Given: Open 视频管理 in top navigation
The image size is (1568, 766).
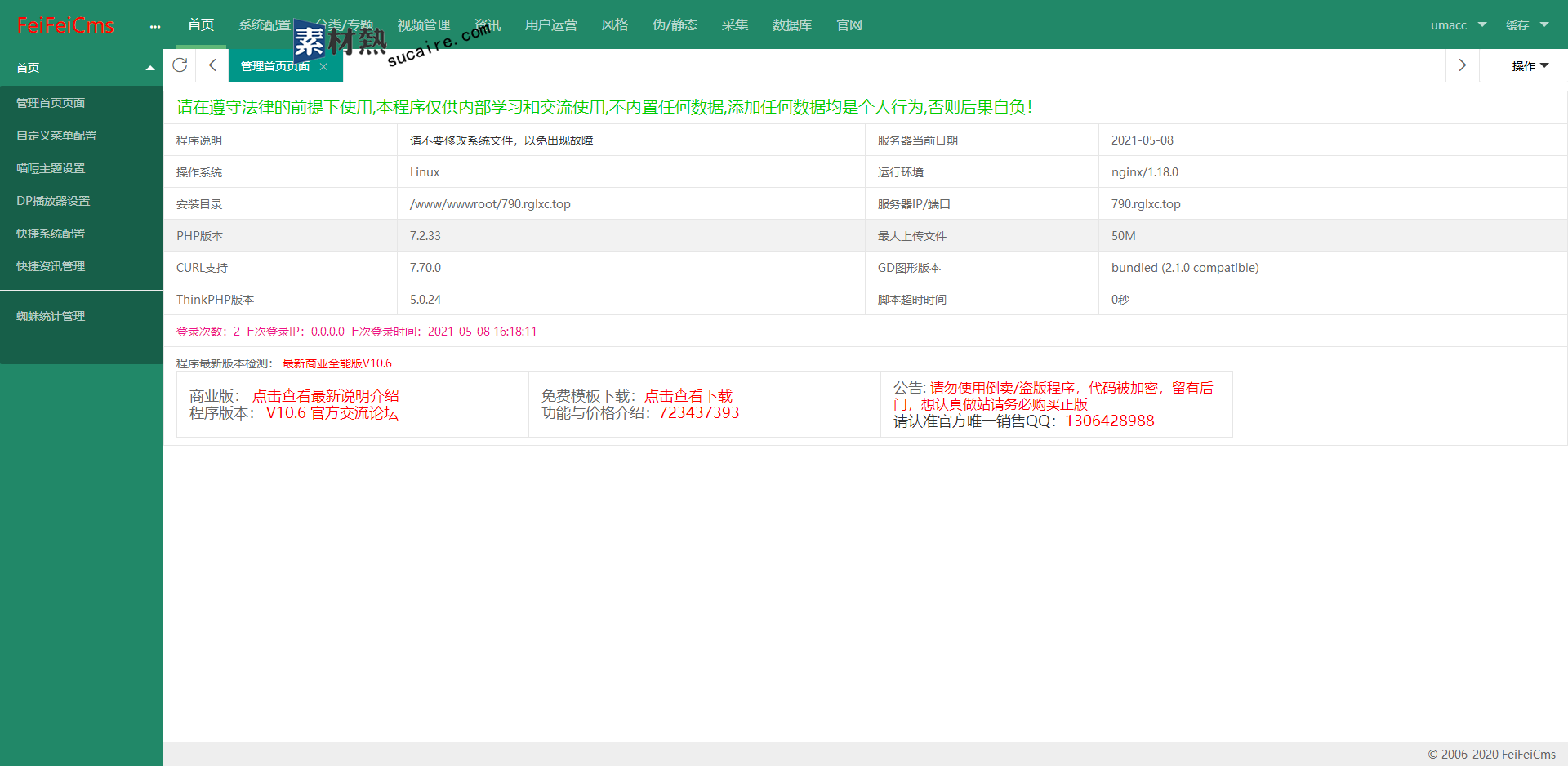Looking at the screenshot, I should [x=423, y=25].
